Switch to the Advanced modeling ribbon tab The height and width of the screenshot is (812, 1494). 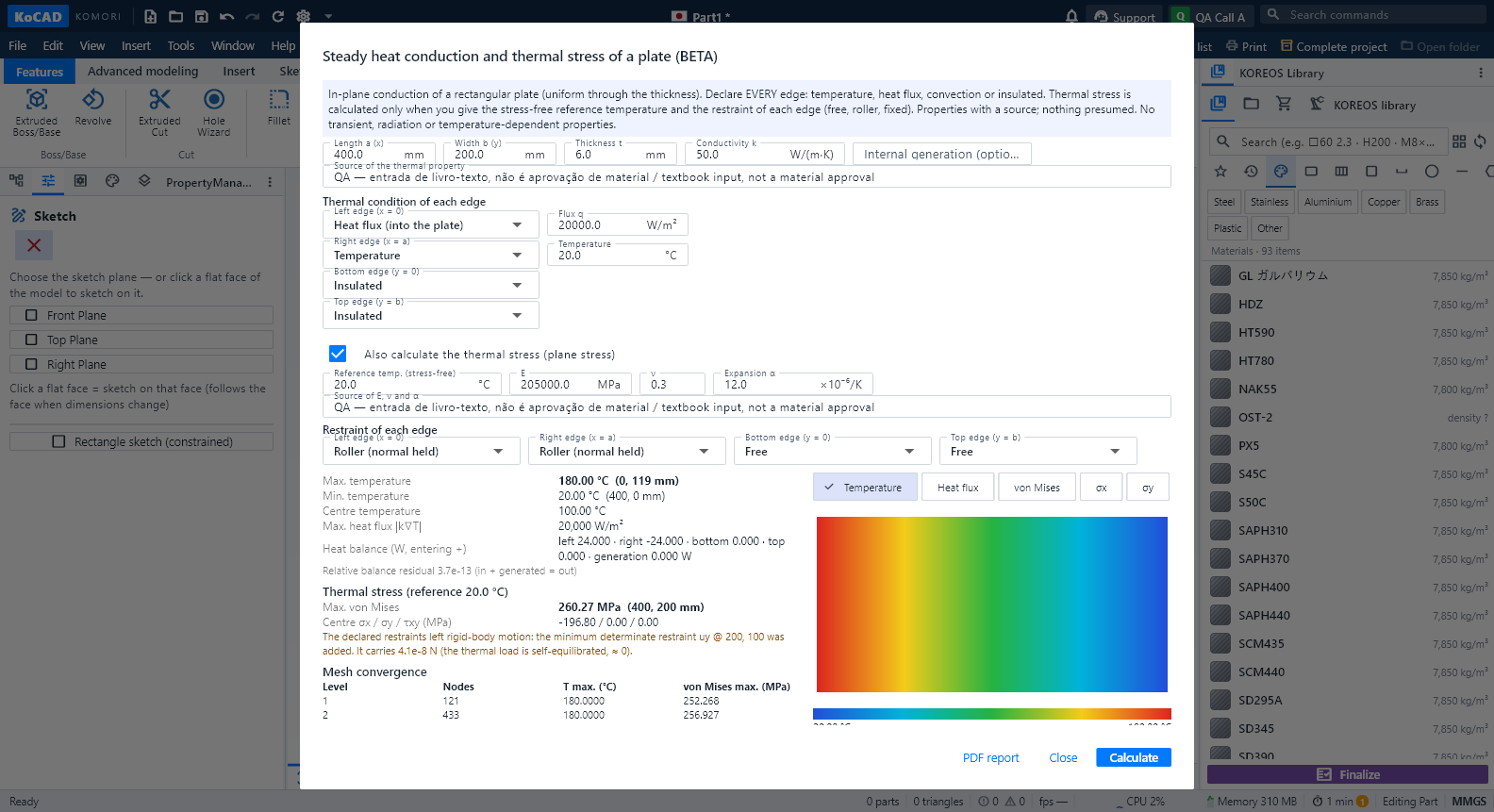143,71
